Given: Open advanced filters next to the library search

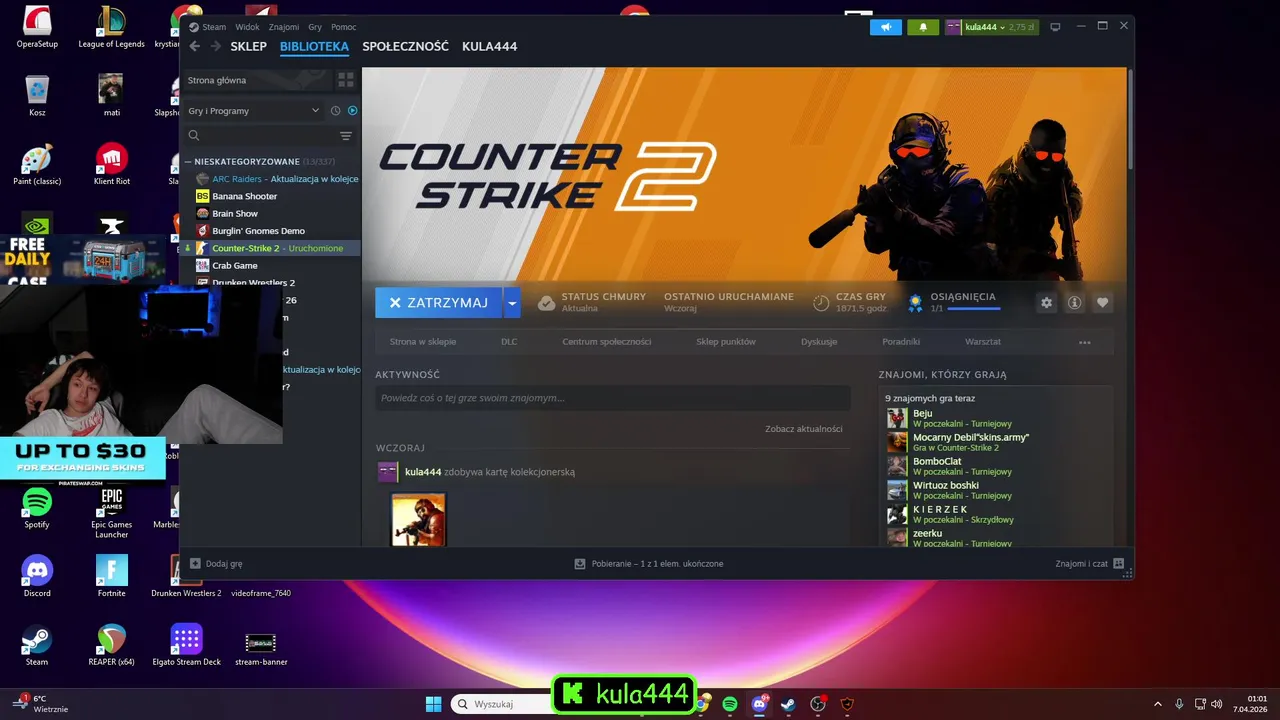Looking at the screenshot, I should pos(346,136).
